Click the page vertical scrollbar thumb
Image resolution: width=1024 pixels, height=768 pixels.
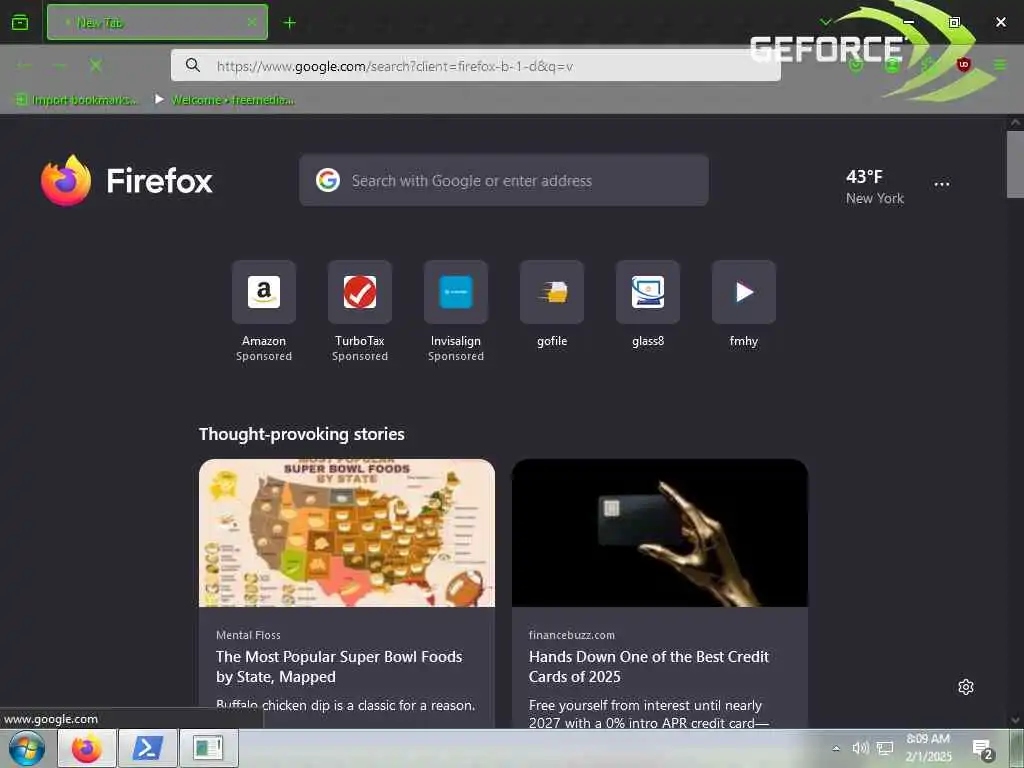click(x=1016, y=164)
